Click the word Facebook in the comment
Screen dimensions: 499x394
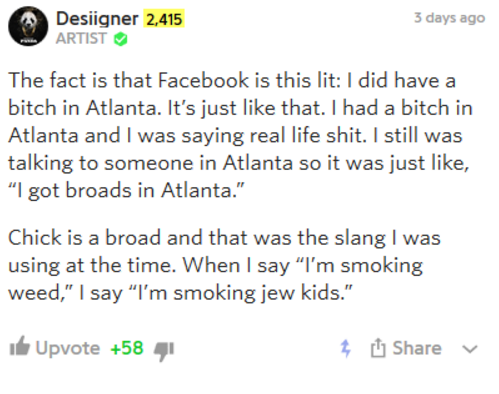tap(203, 80)
